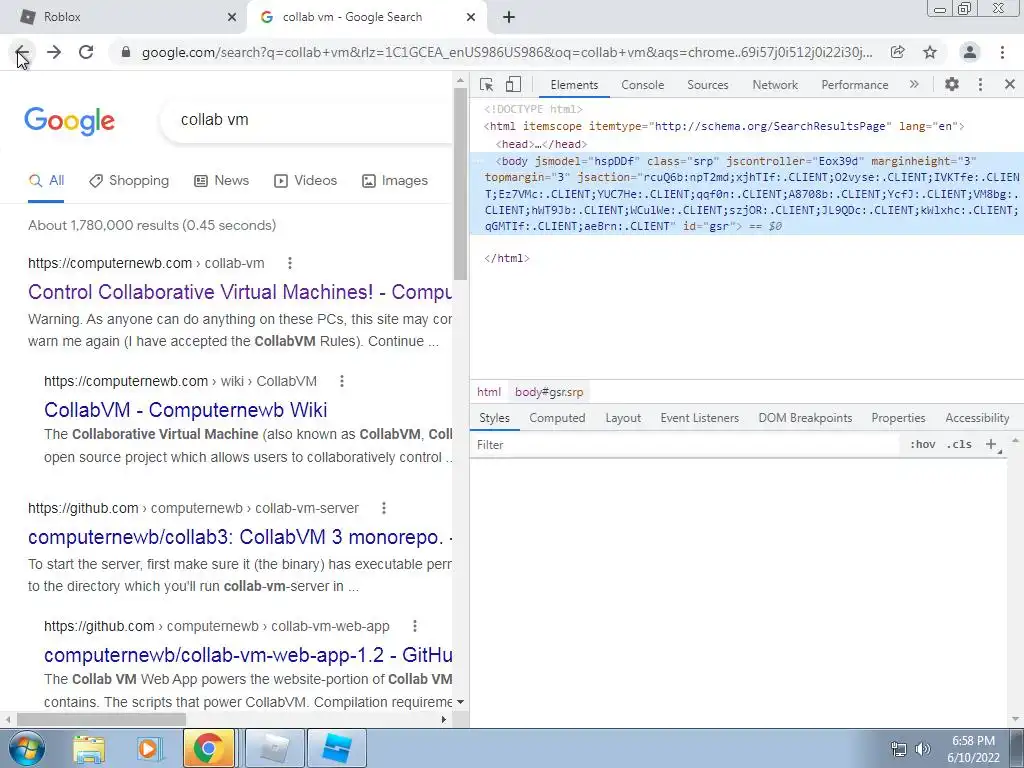The width and height of the screenshot is (1024, 768).
Task: Open the Event Listeners pane
Action: [699, 418]
